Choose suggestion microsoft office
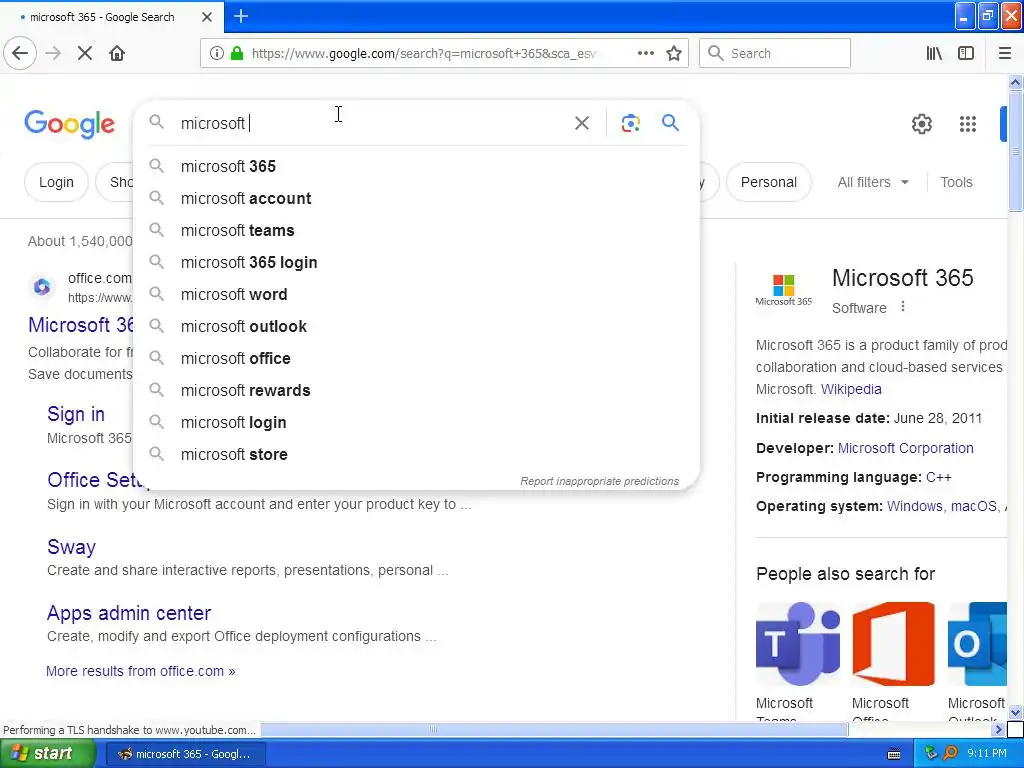 pos(416,358)
